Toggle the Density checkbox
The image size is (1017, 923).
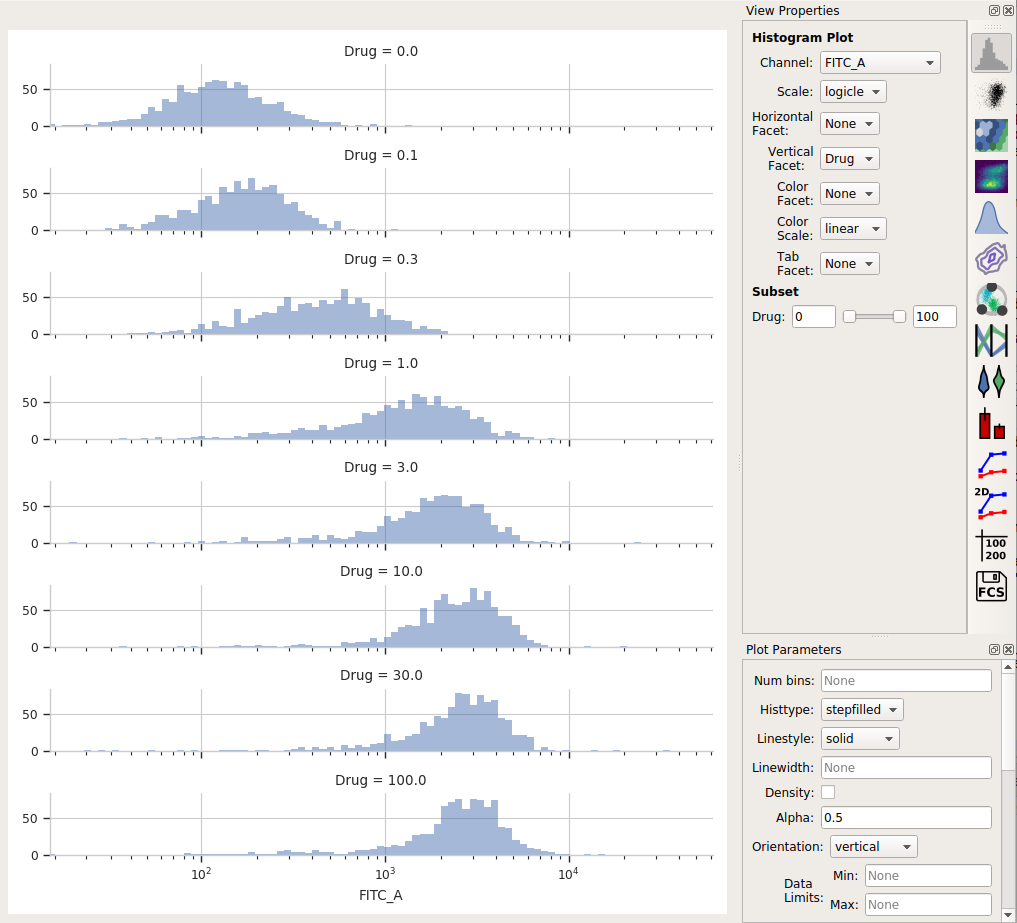[x=828, y=792]
